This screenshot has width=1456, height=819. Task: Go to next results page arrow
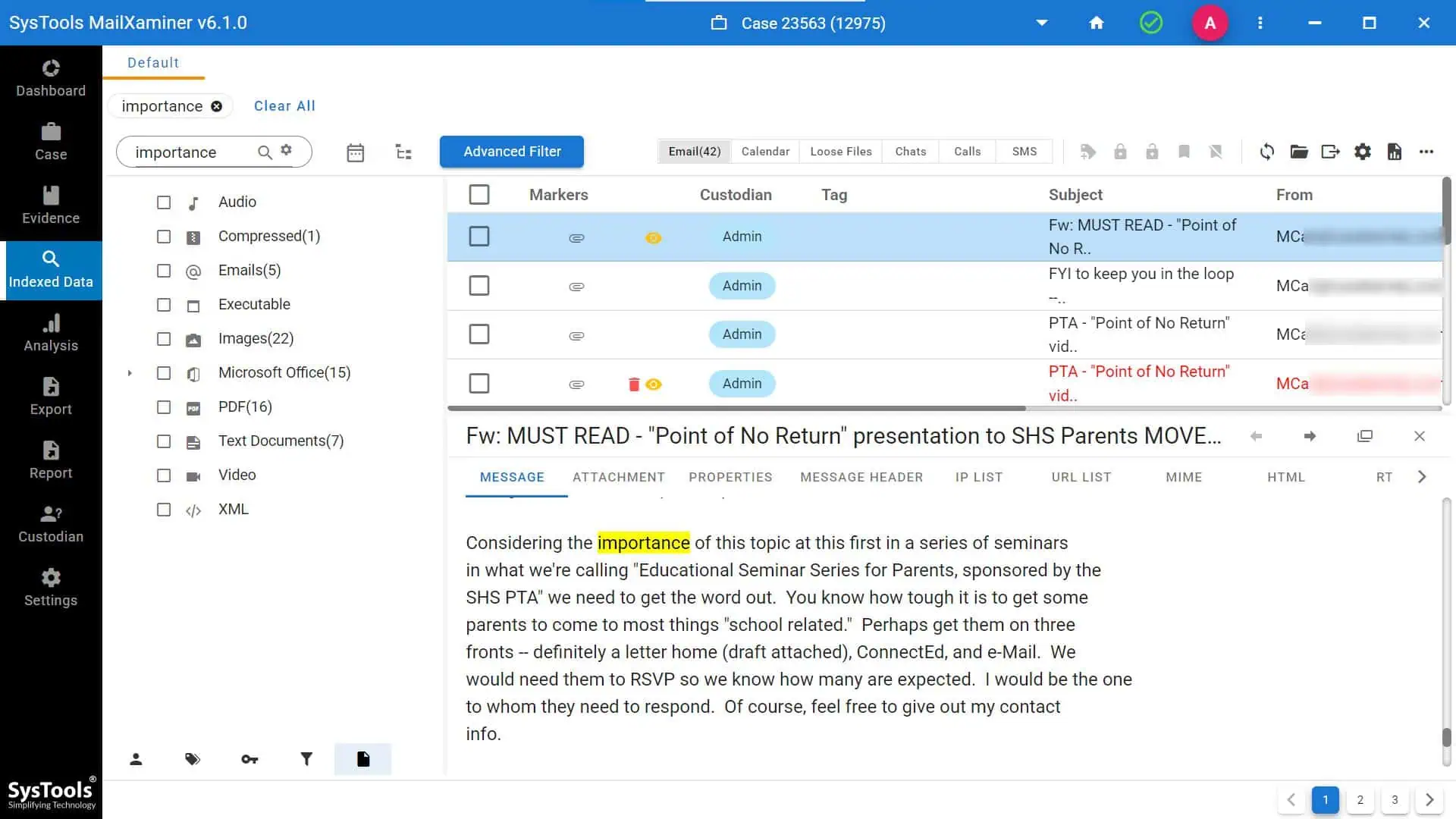[1429, 800]
